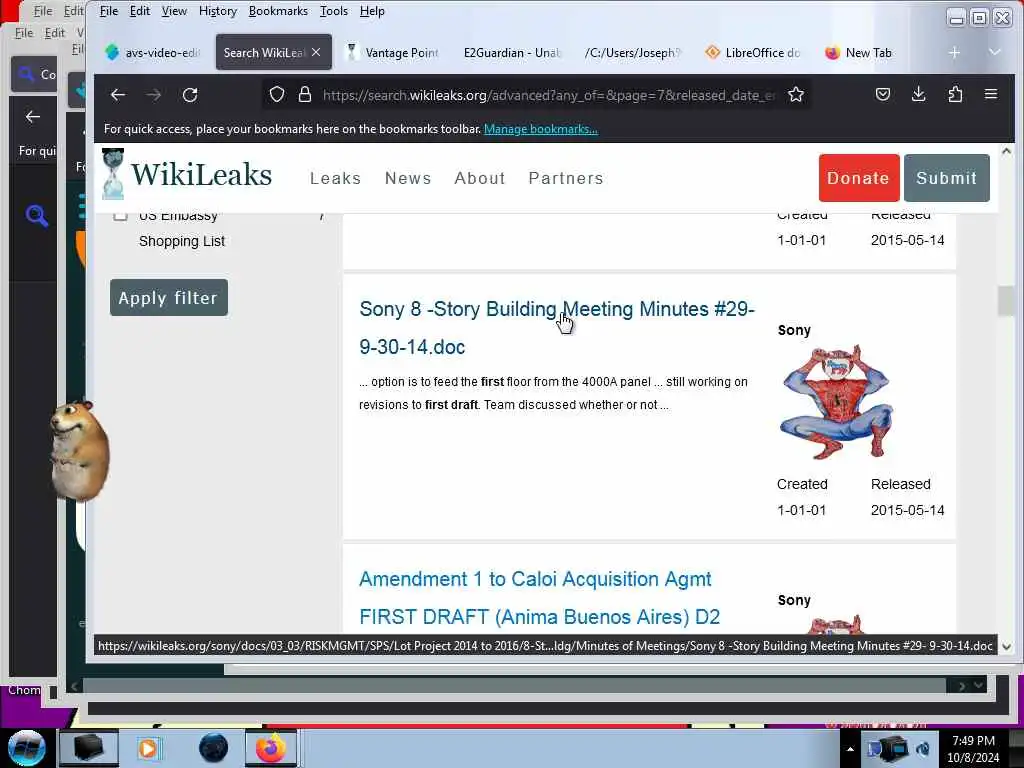Open the Pocket save icon
1024x768 pixels.
[x=883, y=95]
